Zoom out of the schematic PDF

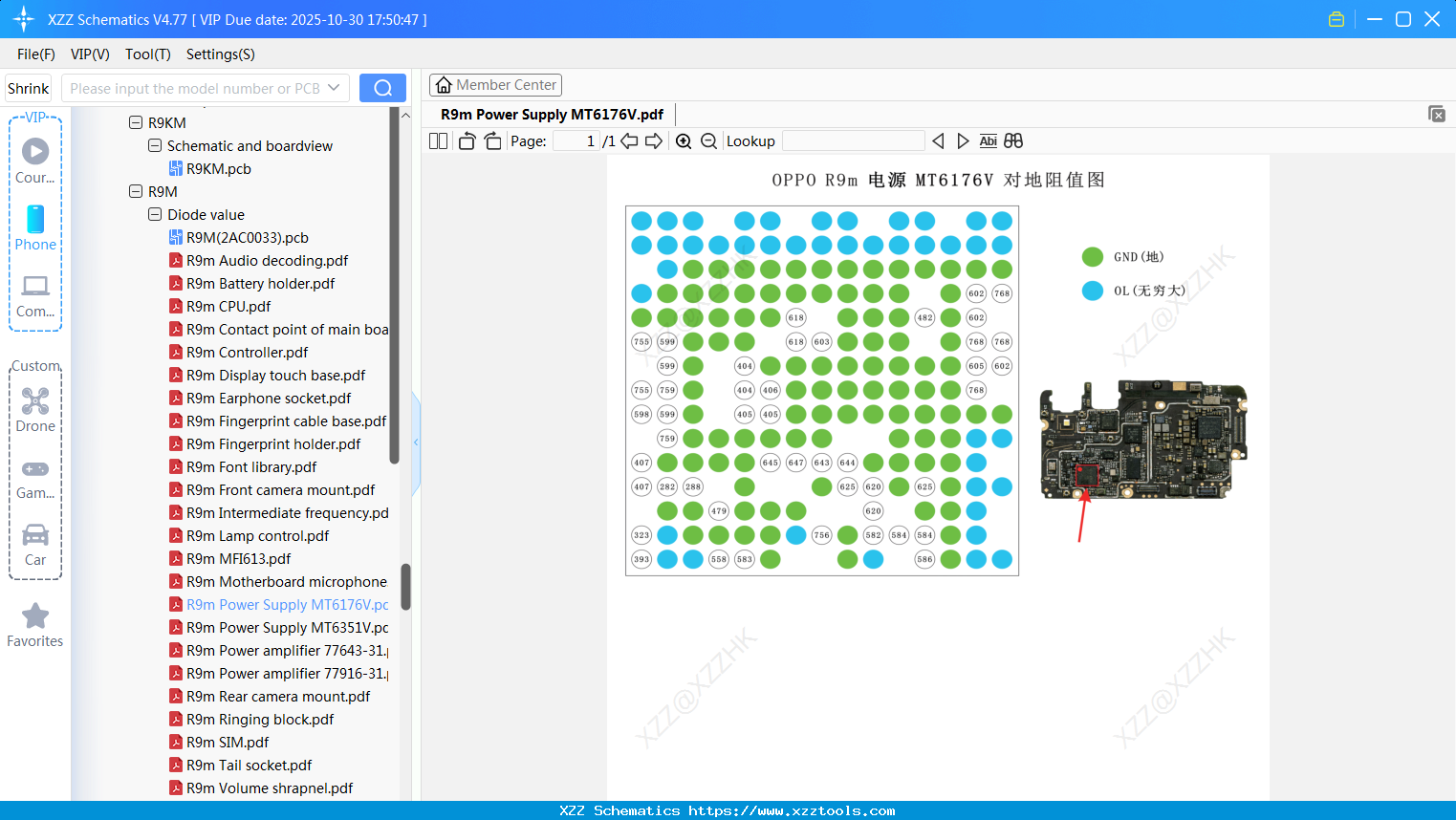tap(708, 140)
